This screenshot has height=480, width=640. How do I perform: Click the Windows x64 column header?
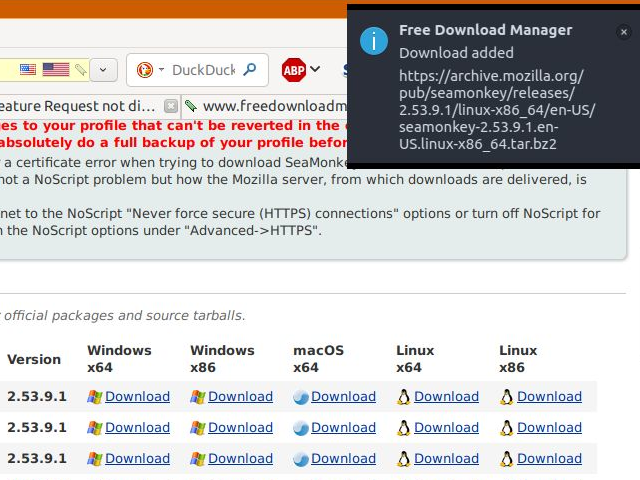(119, 359)
